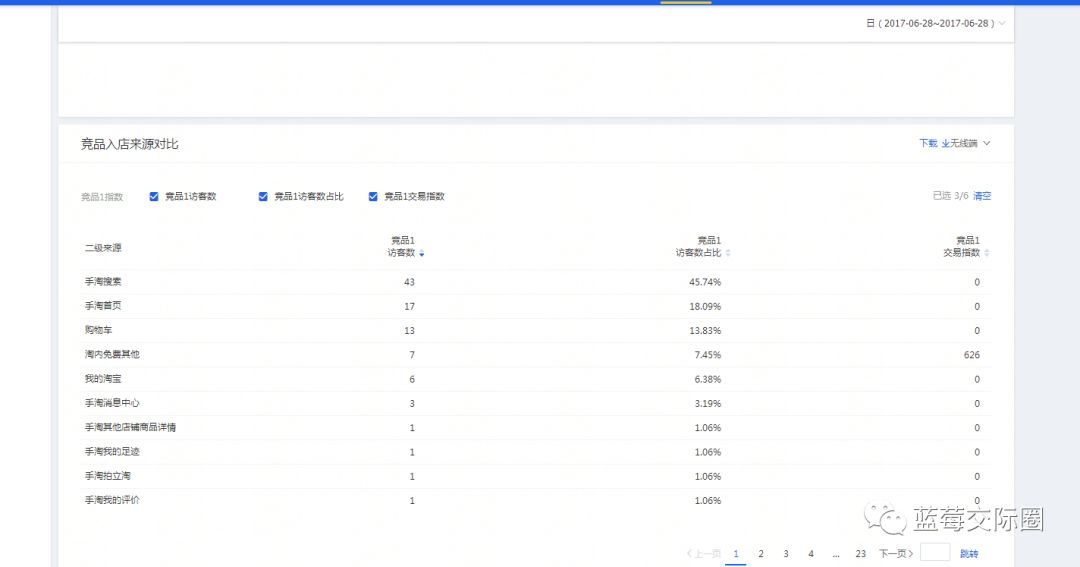
Task: Select the 淘内免费其他 source row
Action: [x=536, y=355]
